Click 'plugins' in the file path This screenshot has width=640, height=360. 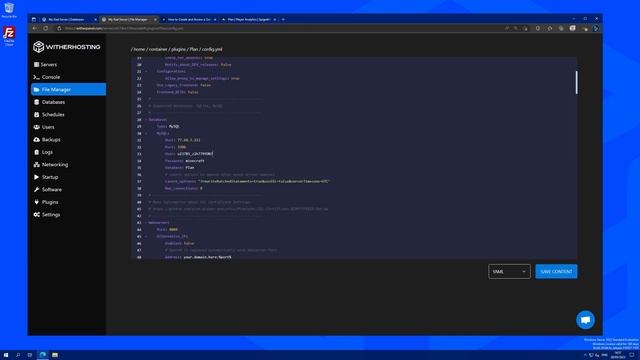tap(178, 49)
